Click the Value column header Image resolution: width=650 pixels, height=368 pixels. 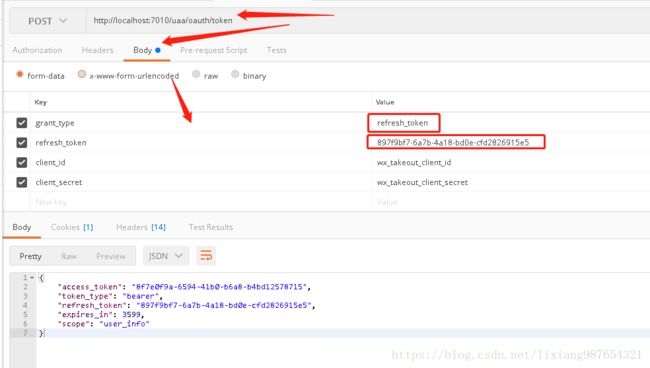point(385,102)
